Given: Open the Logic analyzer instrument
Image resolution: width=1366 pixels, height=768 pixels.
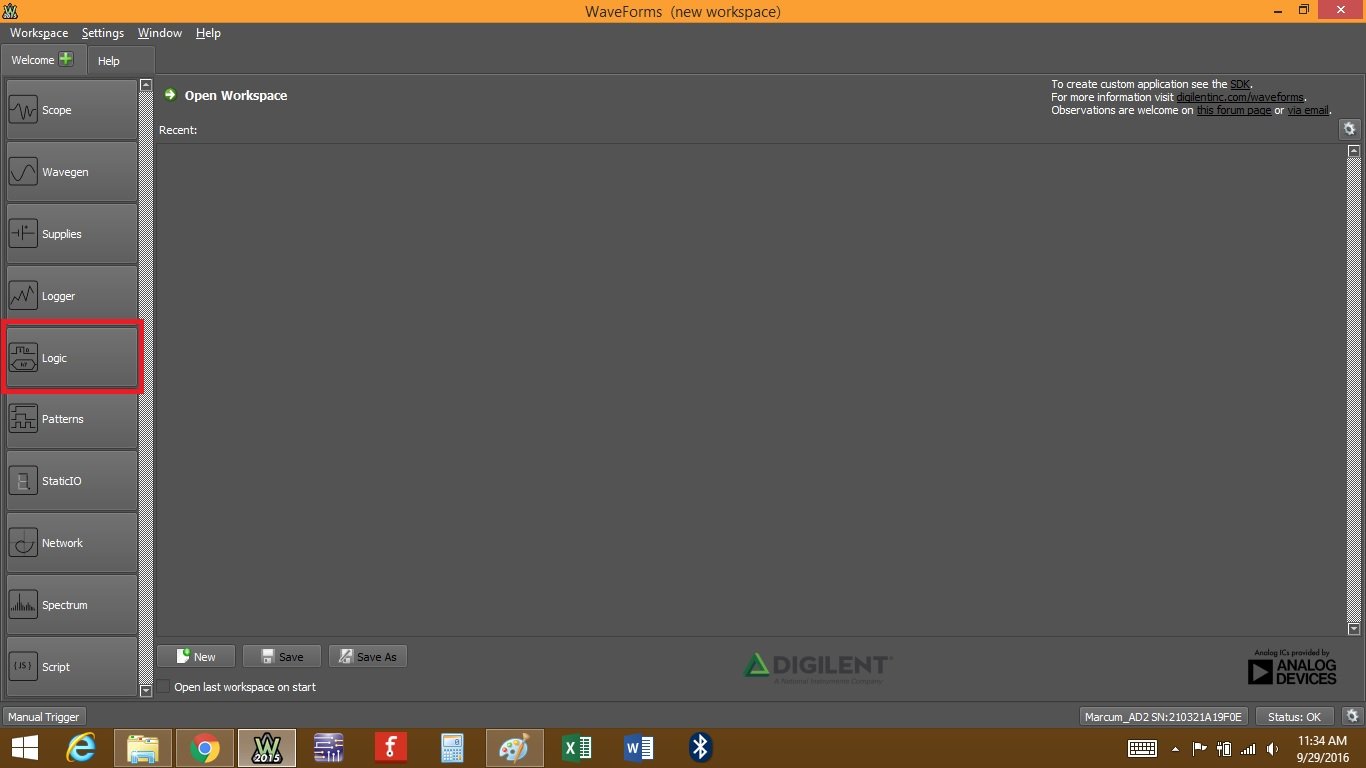Looking at the screenshot, I should point(72,357).
